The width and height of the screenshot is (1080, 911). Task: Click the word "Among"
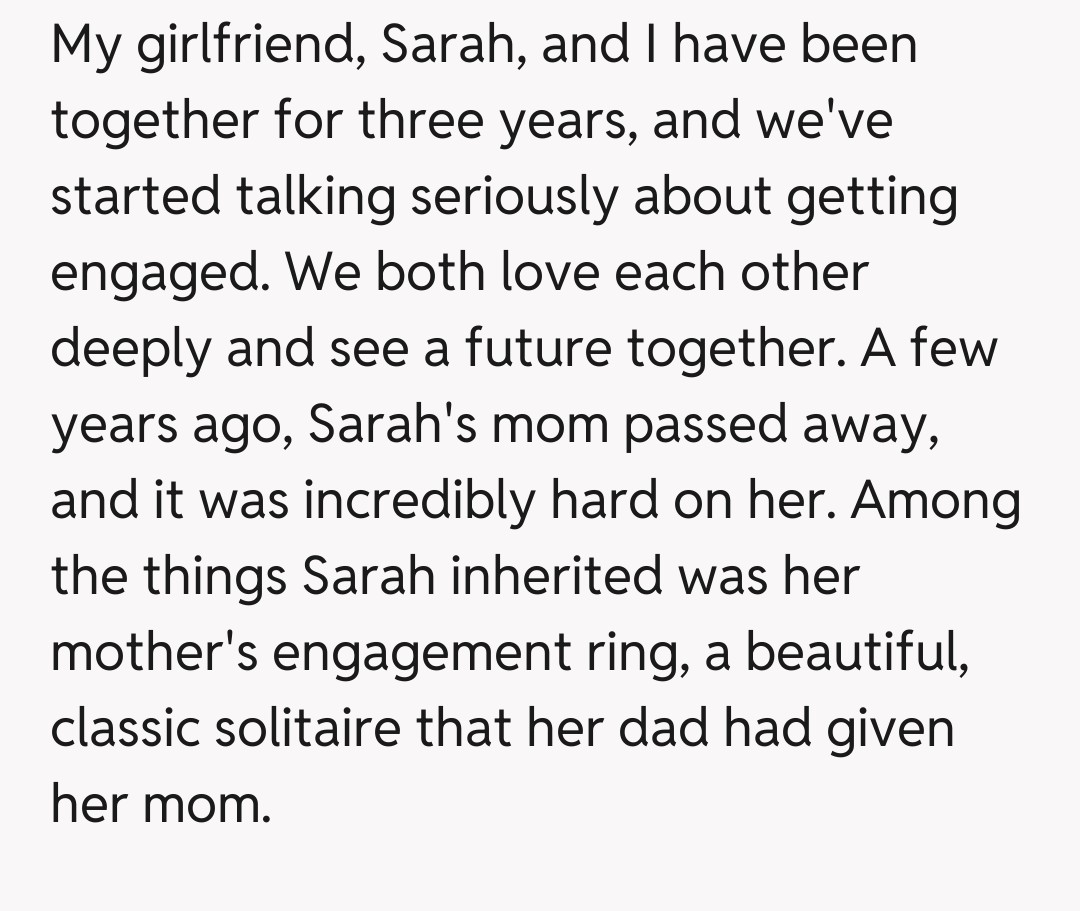pos(936,499)
